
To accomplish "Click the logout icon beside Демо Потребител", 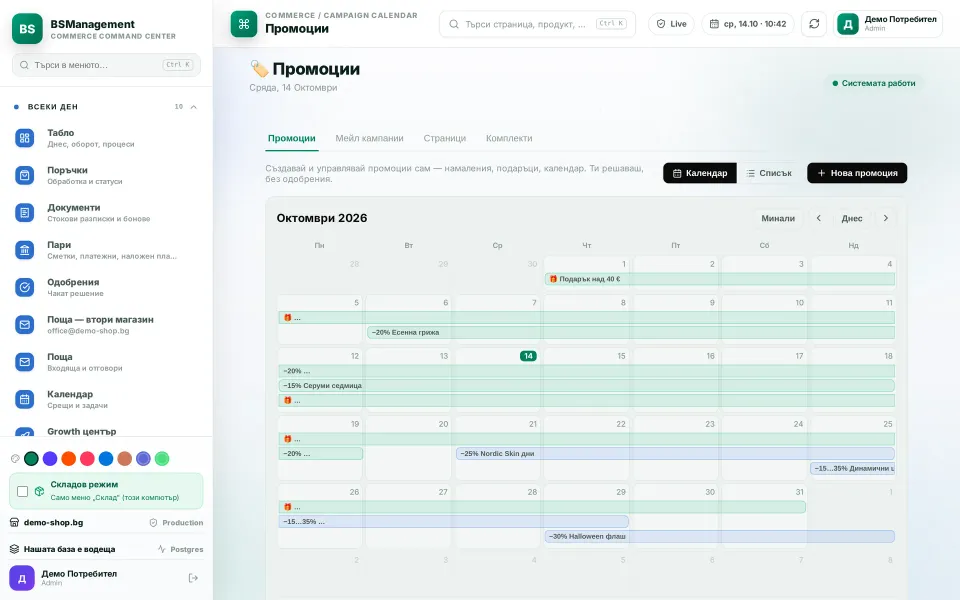I will point(193,578).
